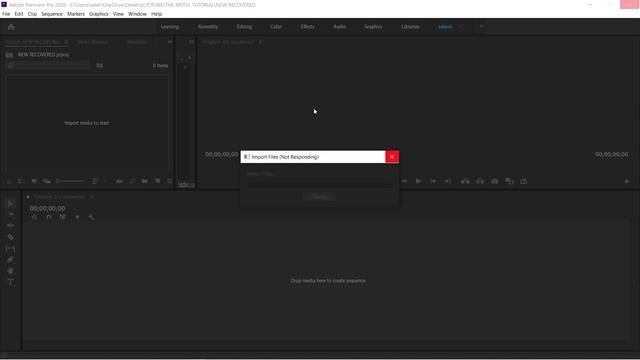This screenshot has width=640, height=360.
Task: Click Find icon in Project panel footer
Action: [132, 181]
